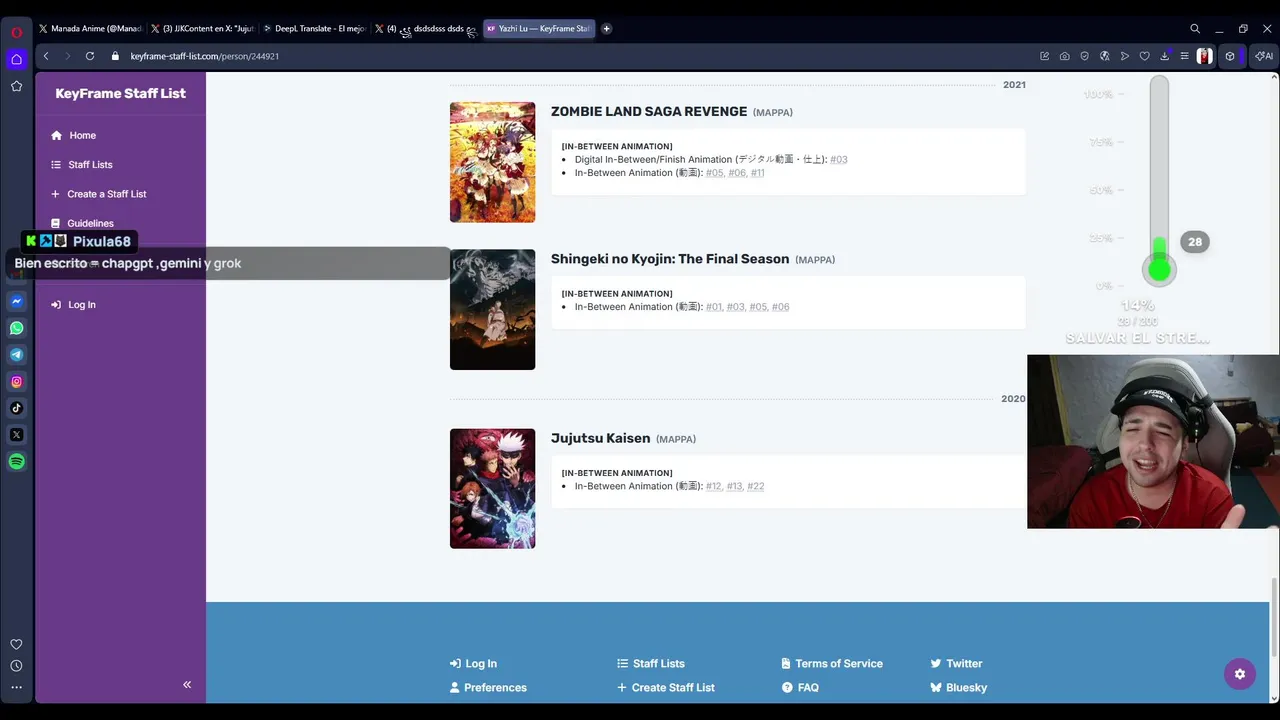Image resolution: width=1280 pixels, height=720 pixels.
Task: Open the three-dot sidebar setup menu
Action: 16,687
